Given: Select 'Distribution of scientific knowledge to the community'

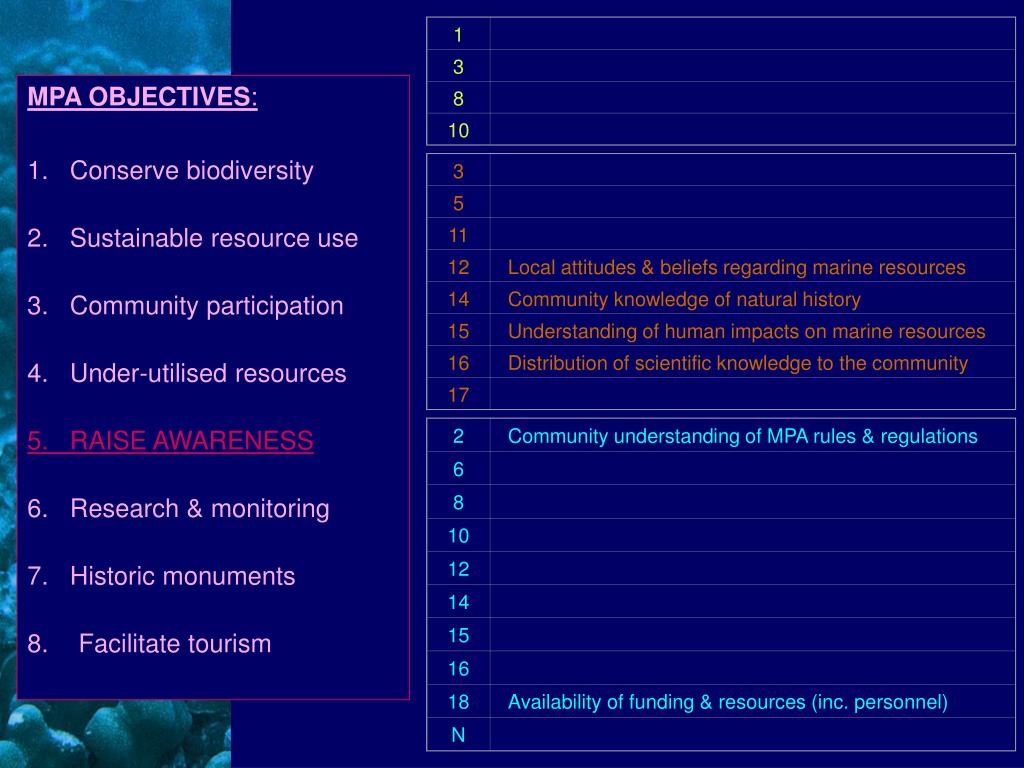Looking at the screenshot, I should pos(738,363).
